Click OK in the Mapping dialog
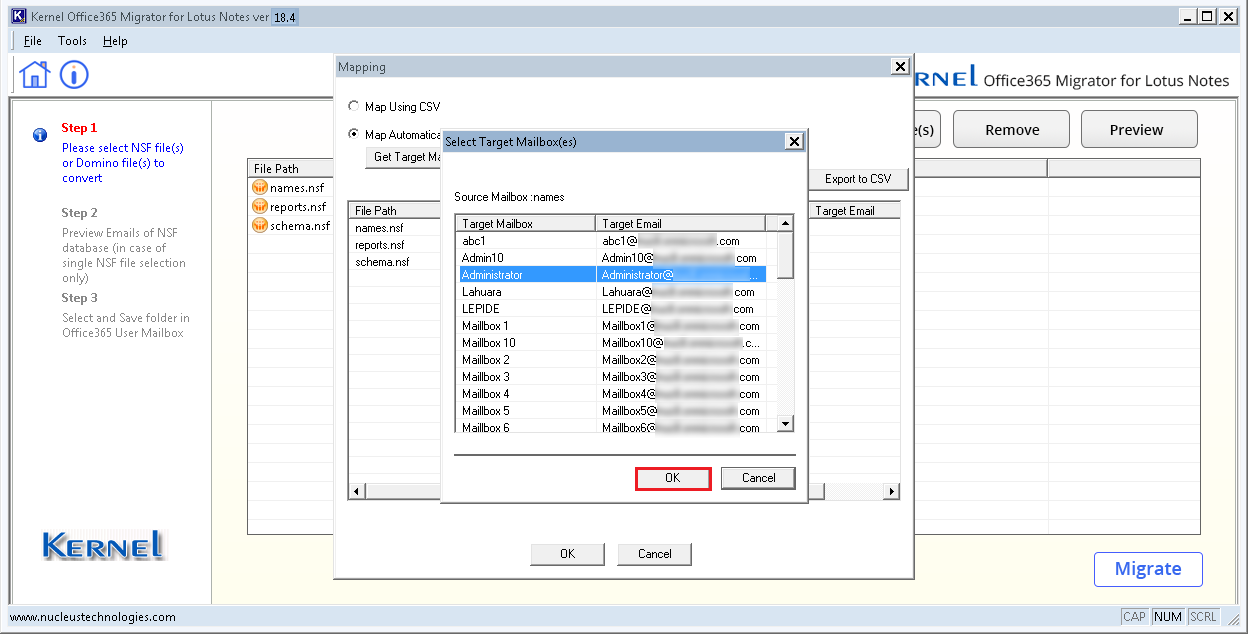Image resolution: width=1248 pixels, height=634 pixels. (x=567, y=554)
